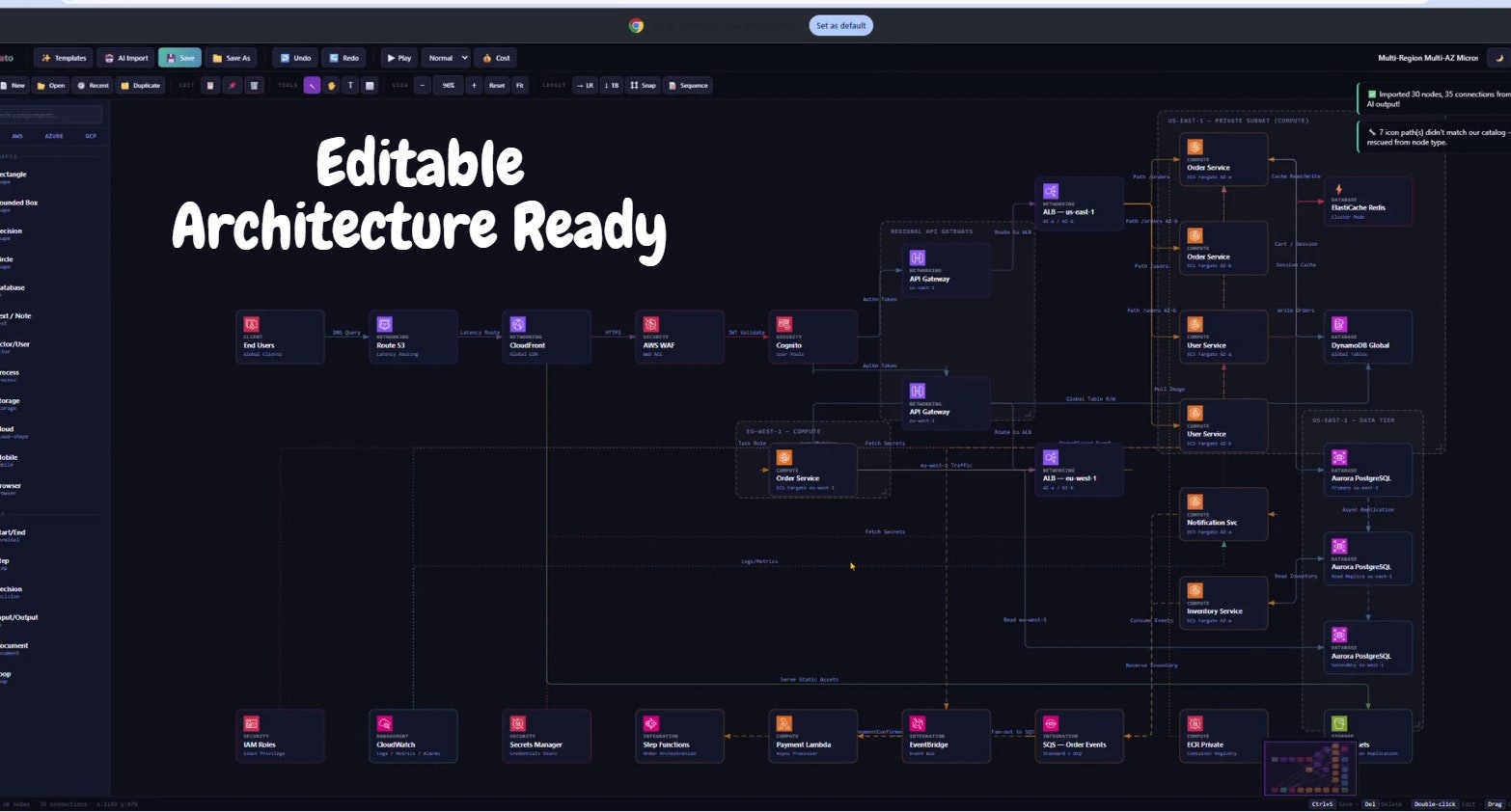
Task: Click the trash delete icon
Action: (x=255, y=86)
